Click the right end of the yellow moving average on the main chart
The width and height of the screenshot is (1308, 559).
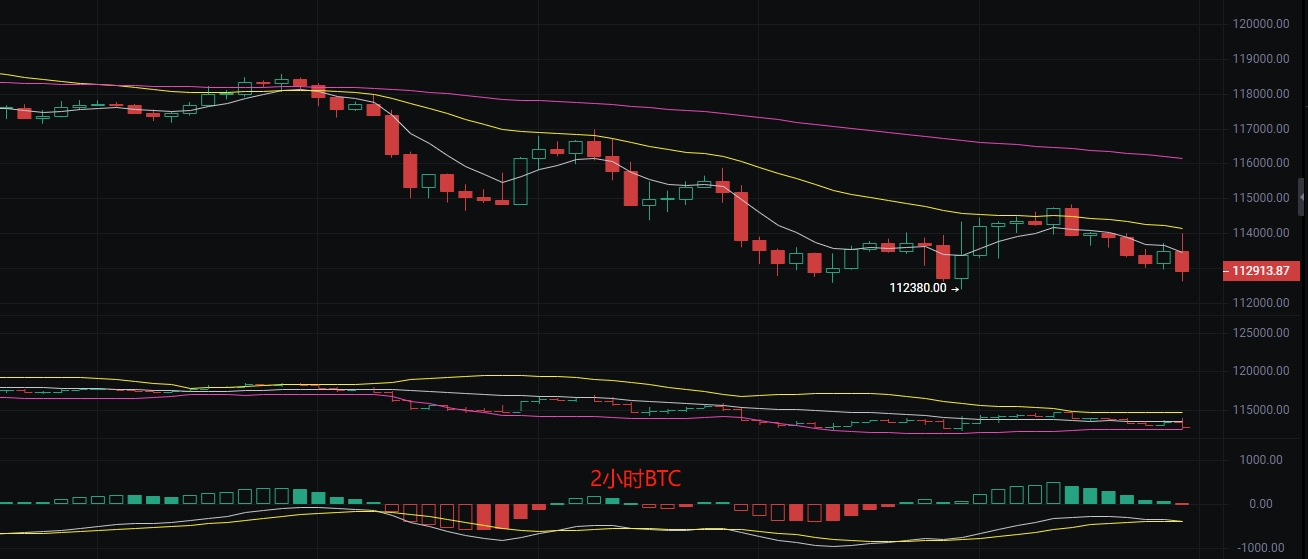[x=1180, y=227]
